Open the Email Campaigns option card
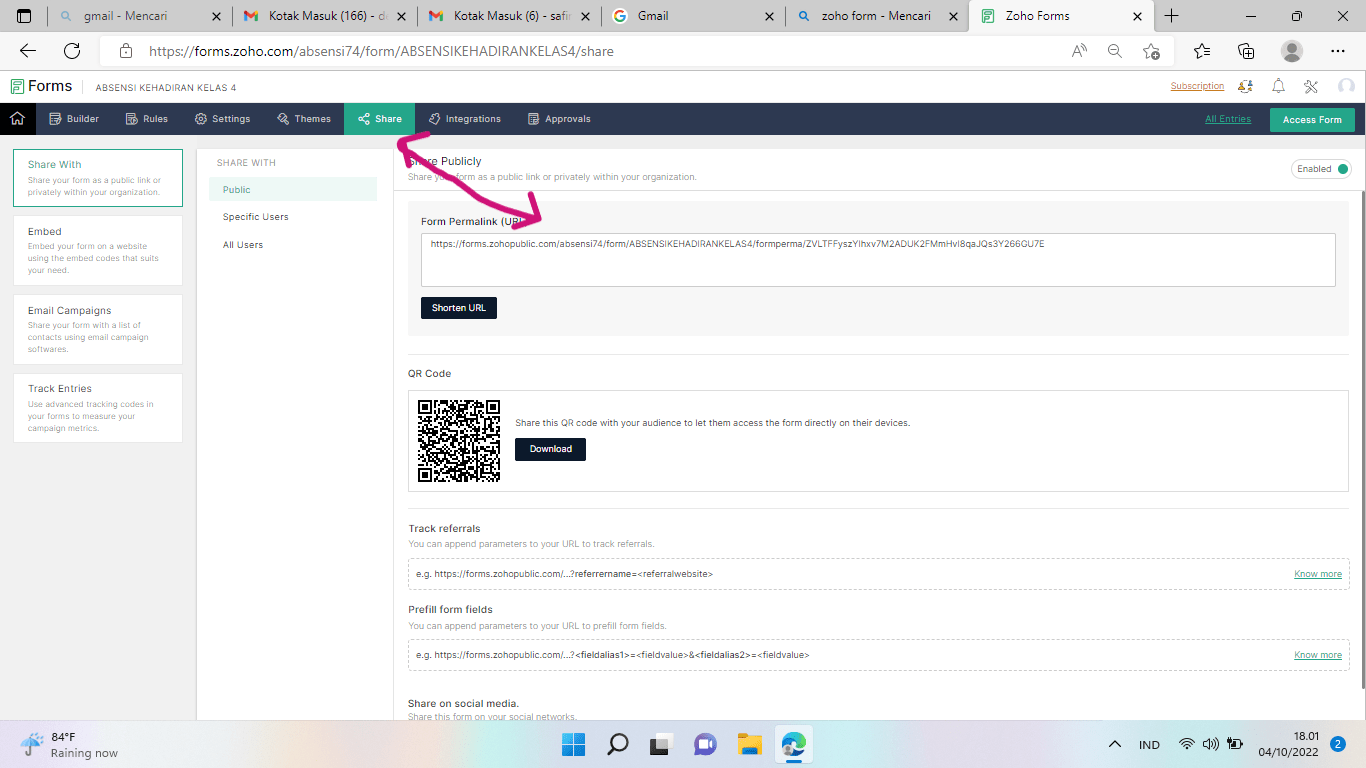Viewport: 1366px width, 768px height. click(98, 329)
